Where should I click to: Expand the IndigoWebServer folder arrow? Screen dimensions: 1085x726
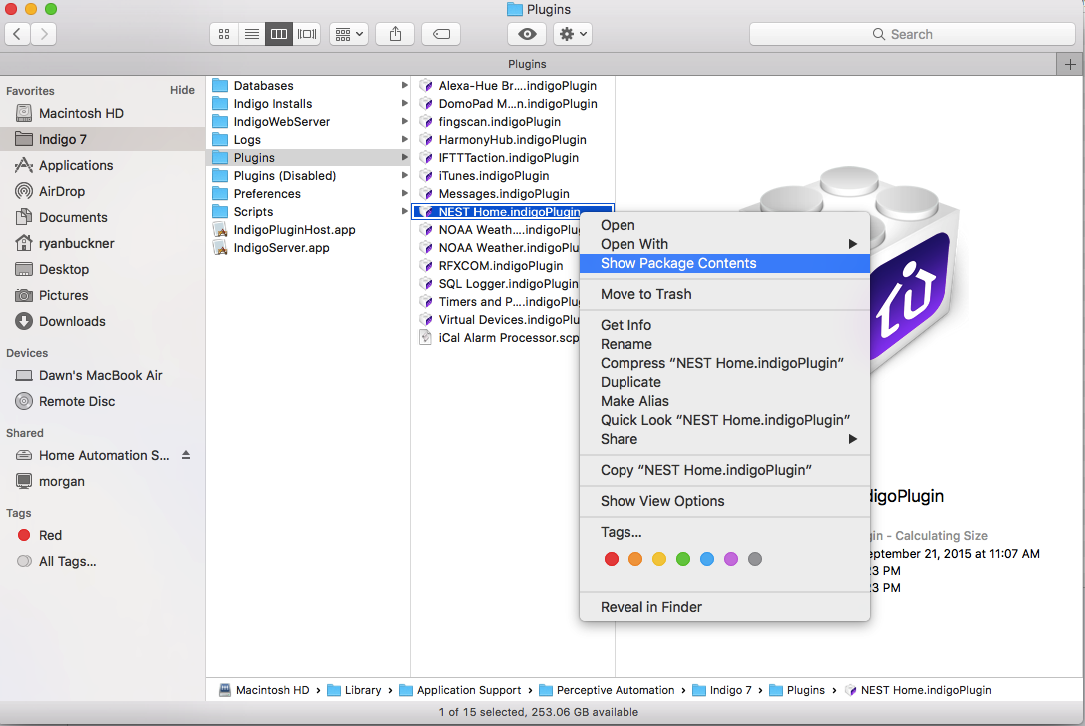[404, 121]
